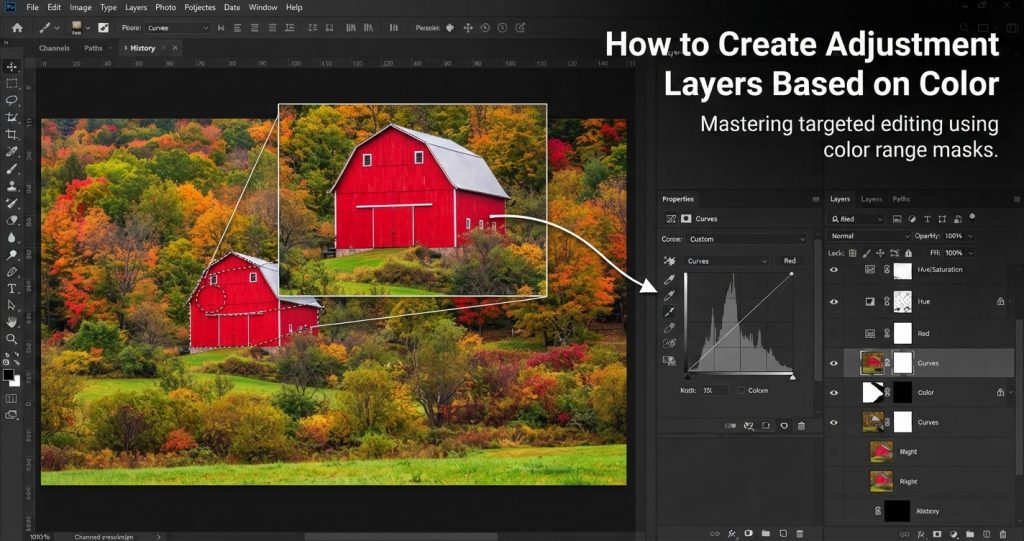1024x541 pixels.
Task: Expand the tool preset picker arrow
Action: (x=56, y=28)
